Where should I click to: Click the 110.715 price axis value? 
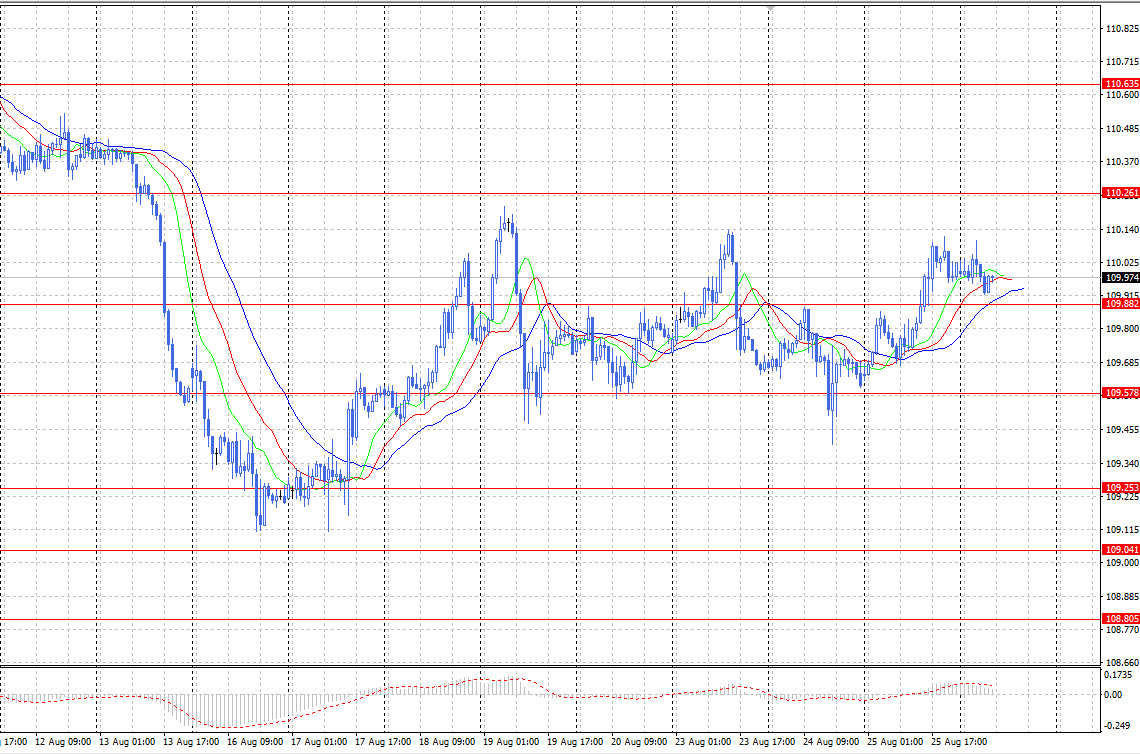click(x=1122, y=63)
